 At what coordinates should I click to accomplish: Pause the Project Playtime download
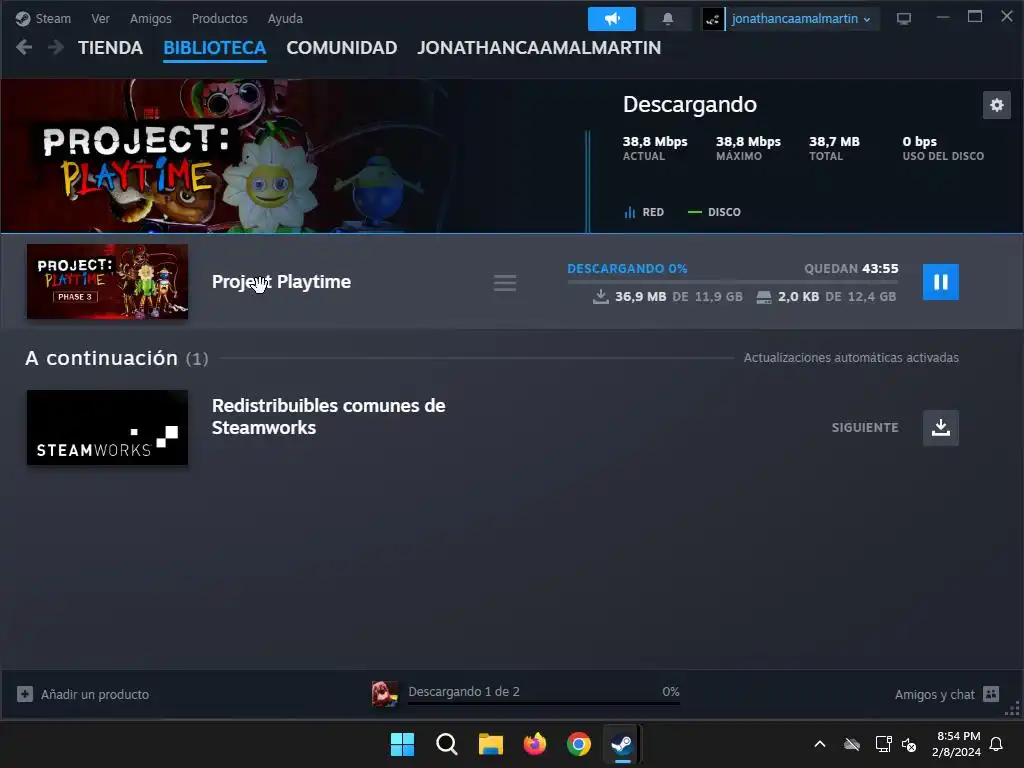tap(940, 282)
